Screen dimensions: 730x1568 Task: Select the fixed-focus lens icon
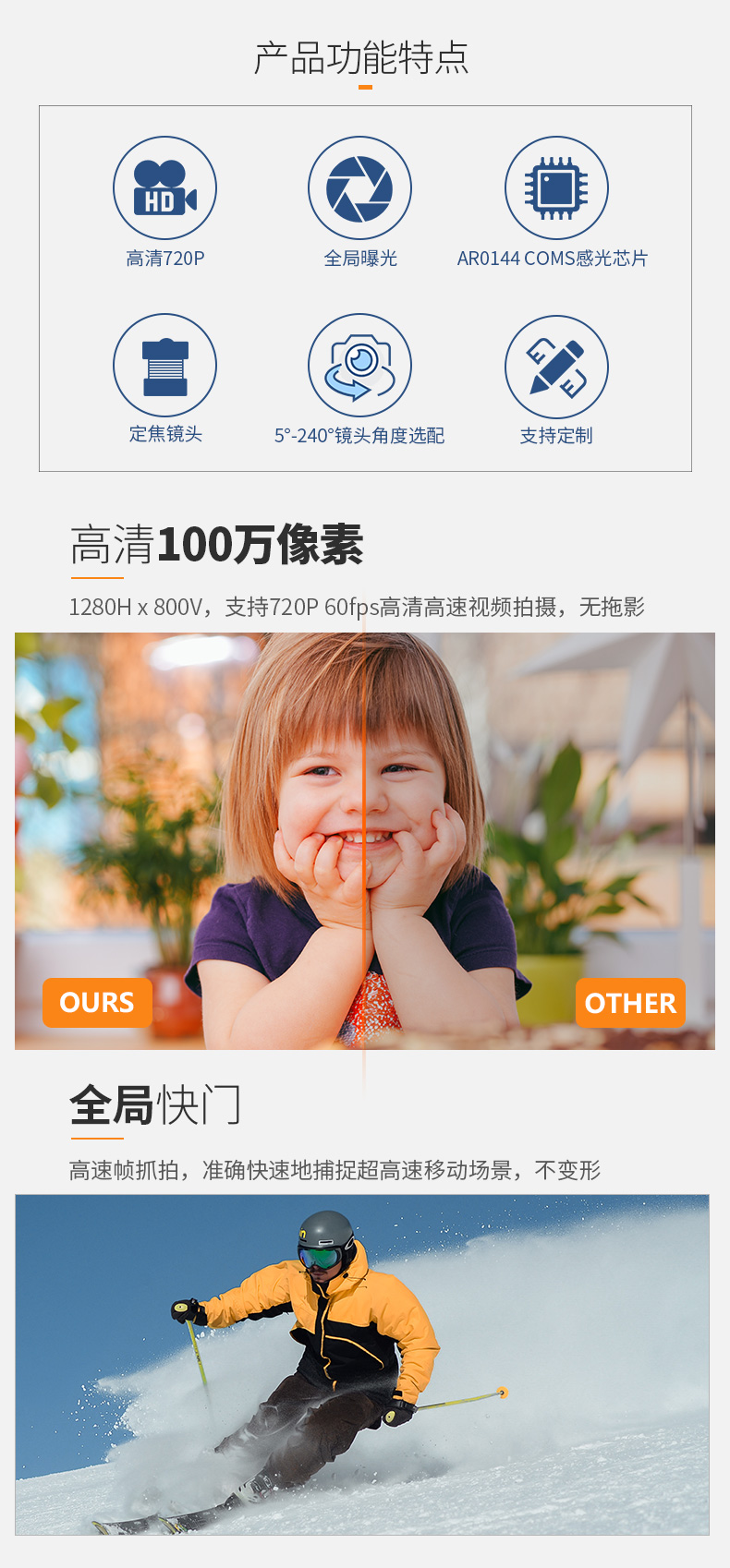(x=164, y=366)
